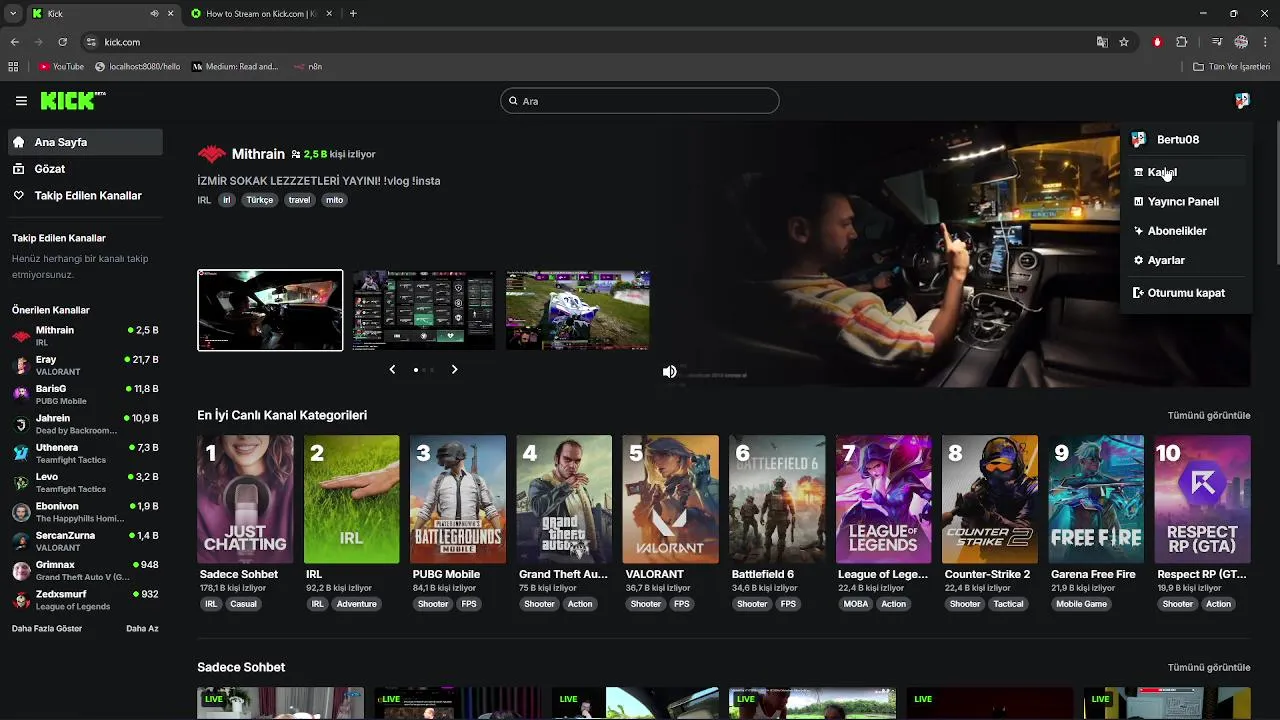The height and width of the screenshot is (720, 1280).
Task: Go to previous featured stream with left arrow
Action: [392, 370]
